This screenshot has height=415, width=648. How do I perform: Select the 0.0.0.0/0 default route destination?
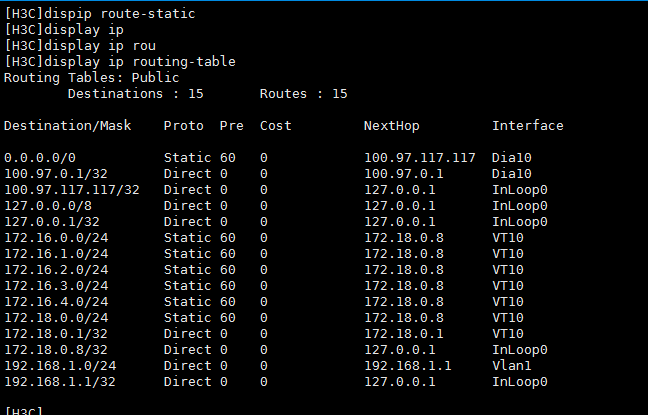tap(40, 158)
